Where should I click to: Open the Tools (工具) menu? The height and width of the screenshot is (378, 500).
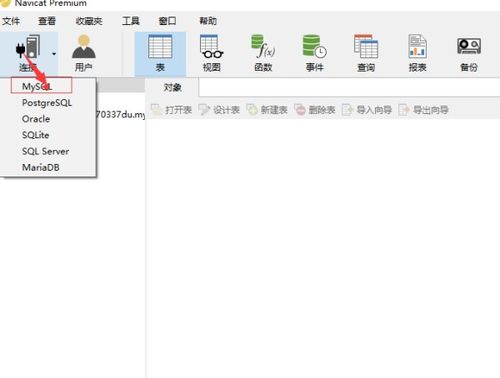point(131,21)
